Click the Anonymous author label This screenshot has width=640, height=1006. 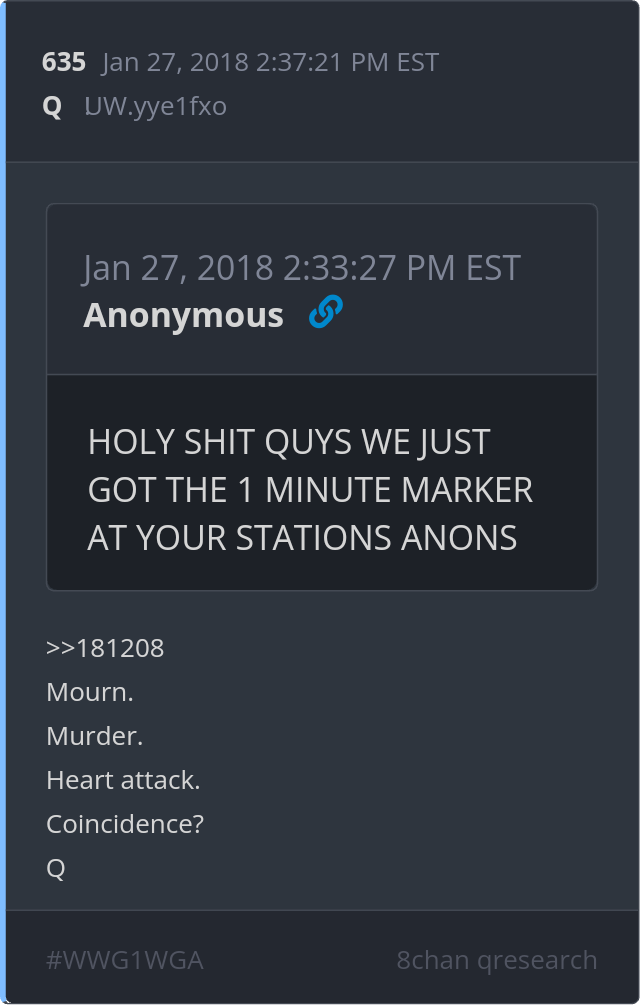(x=183, y=315)
